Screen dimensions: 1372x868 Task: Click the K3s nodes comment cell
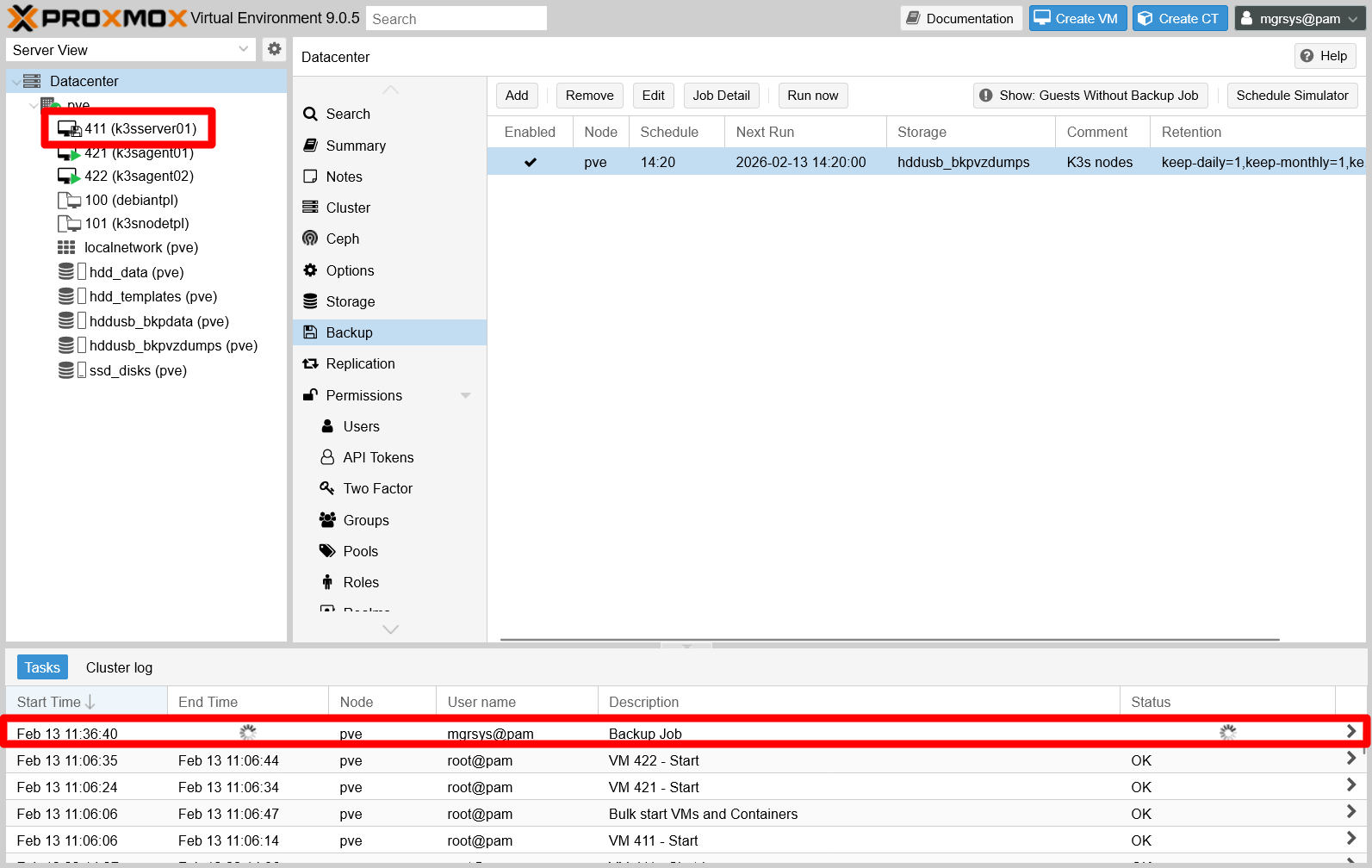tap(1102, 162)
